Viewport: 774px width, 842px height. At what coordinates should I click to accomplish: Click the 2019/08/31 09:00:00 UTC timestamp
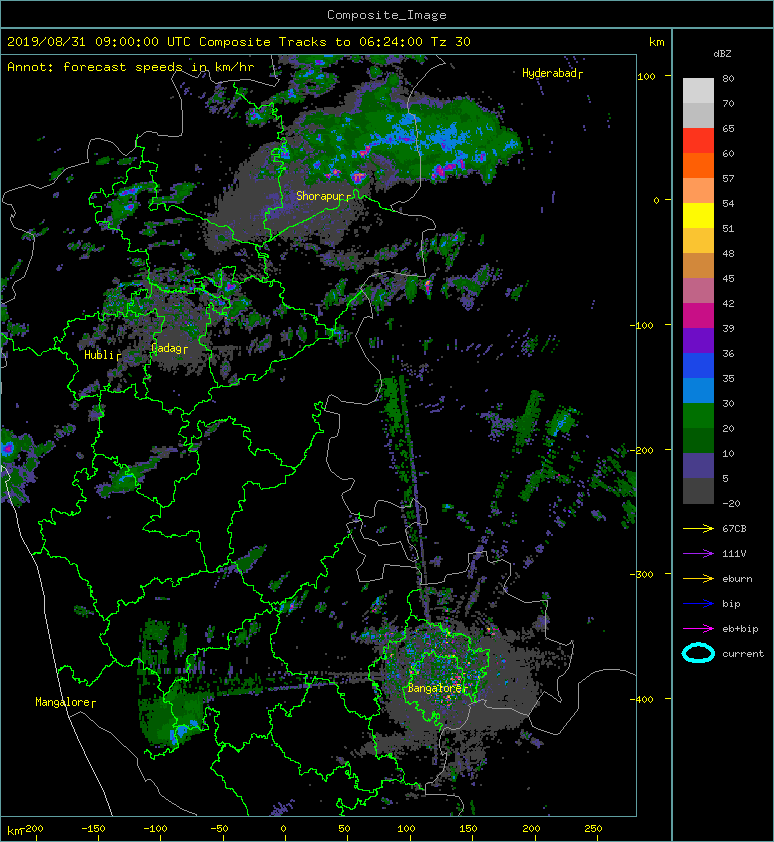[98, 42]
